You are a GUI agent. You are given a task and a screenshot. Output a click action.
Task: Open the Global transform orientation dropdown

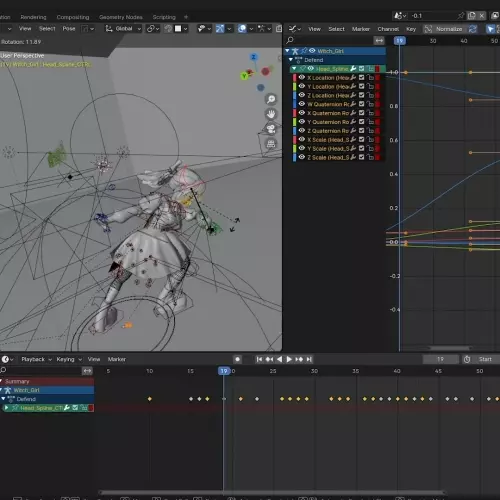(124, 29)
